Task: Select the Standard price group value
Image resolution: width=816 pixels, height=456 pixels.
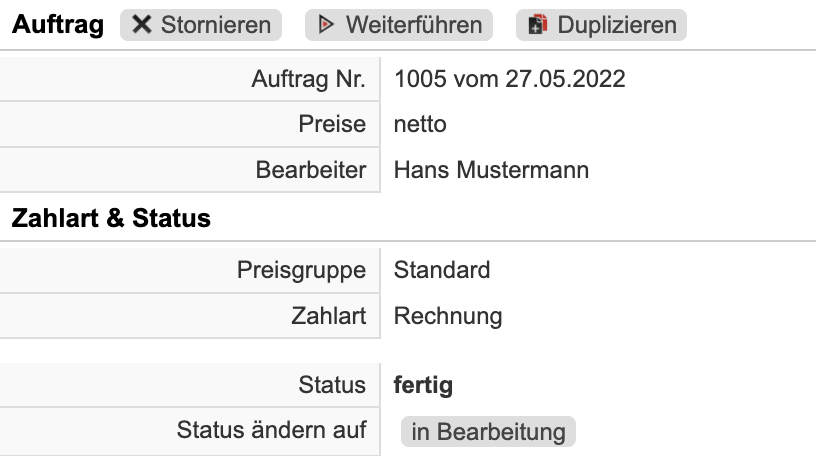Action: (442, 270)
